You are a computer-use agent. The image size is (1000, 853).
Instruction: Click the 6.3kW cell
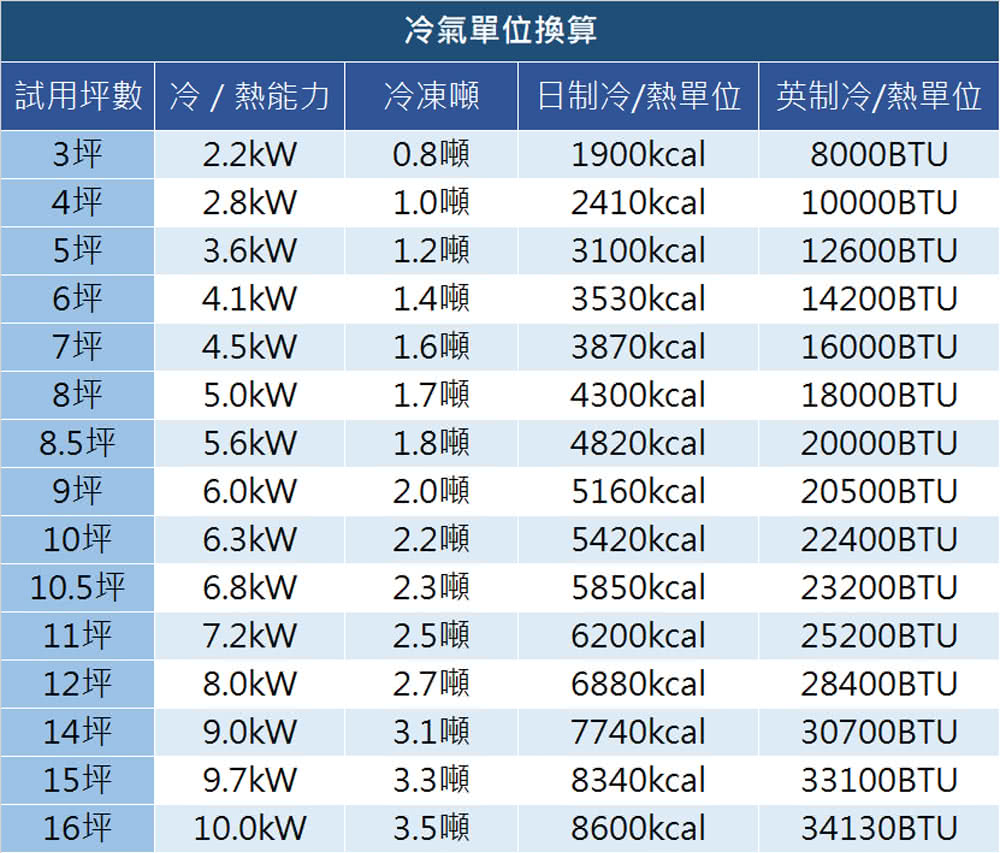click(x=250, y=539)
